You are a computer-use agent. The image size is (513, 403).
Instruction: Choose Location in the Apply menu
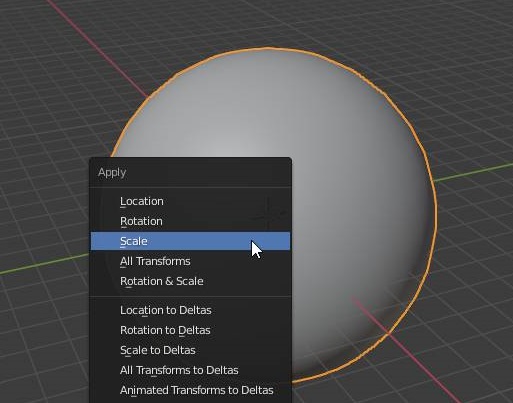click(190, 201)
